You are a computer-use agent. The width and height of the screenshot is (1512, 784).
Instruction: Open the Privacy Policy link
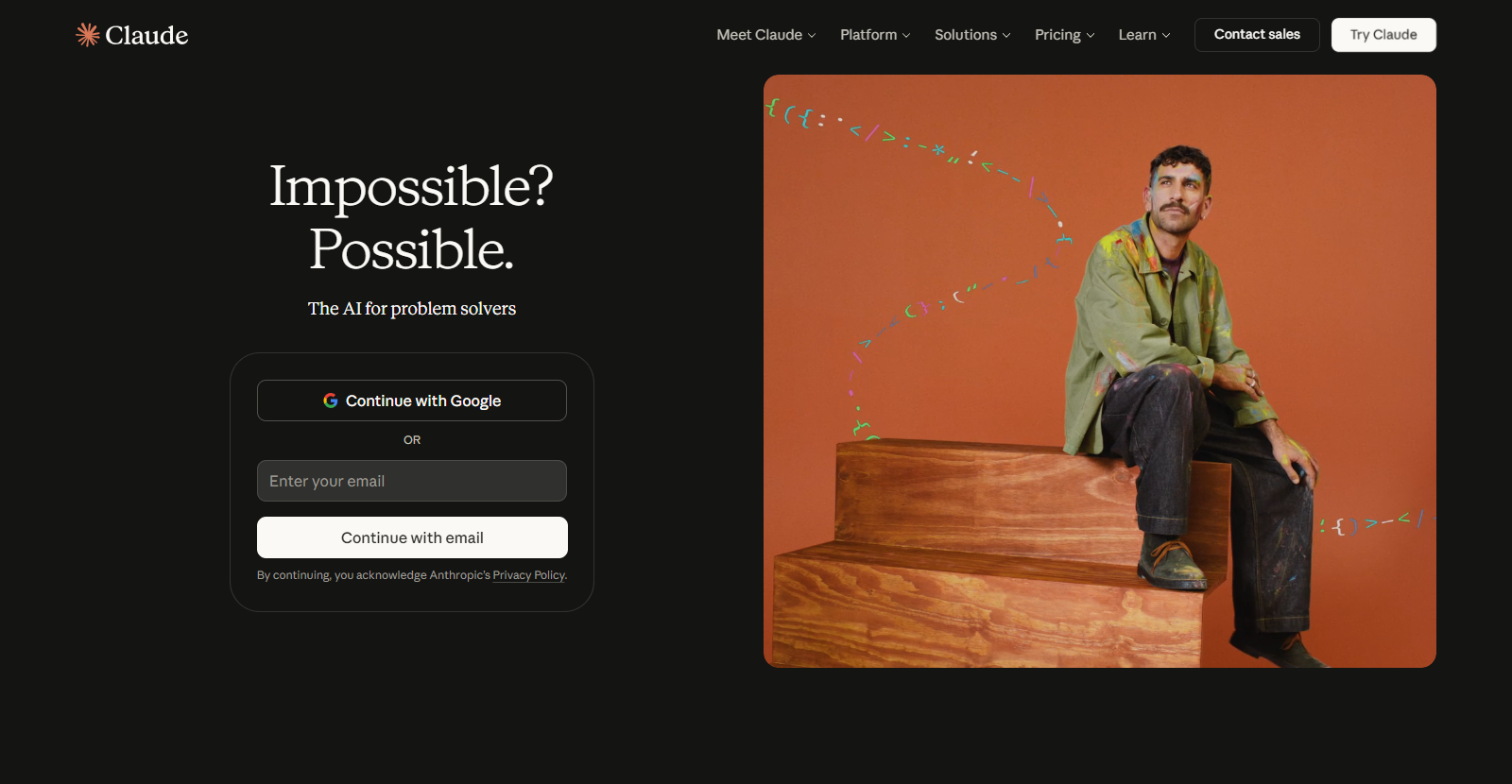[528, 575]
